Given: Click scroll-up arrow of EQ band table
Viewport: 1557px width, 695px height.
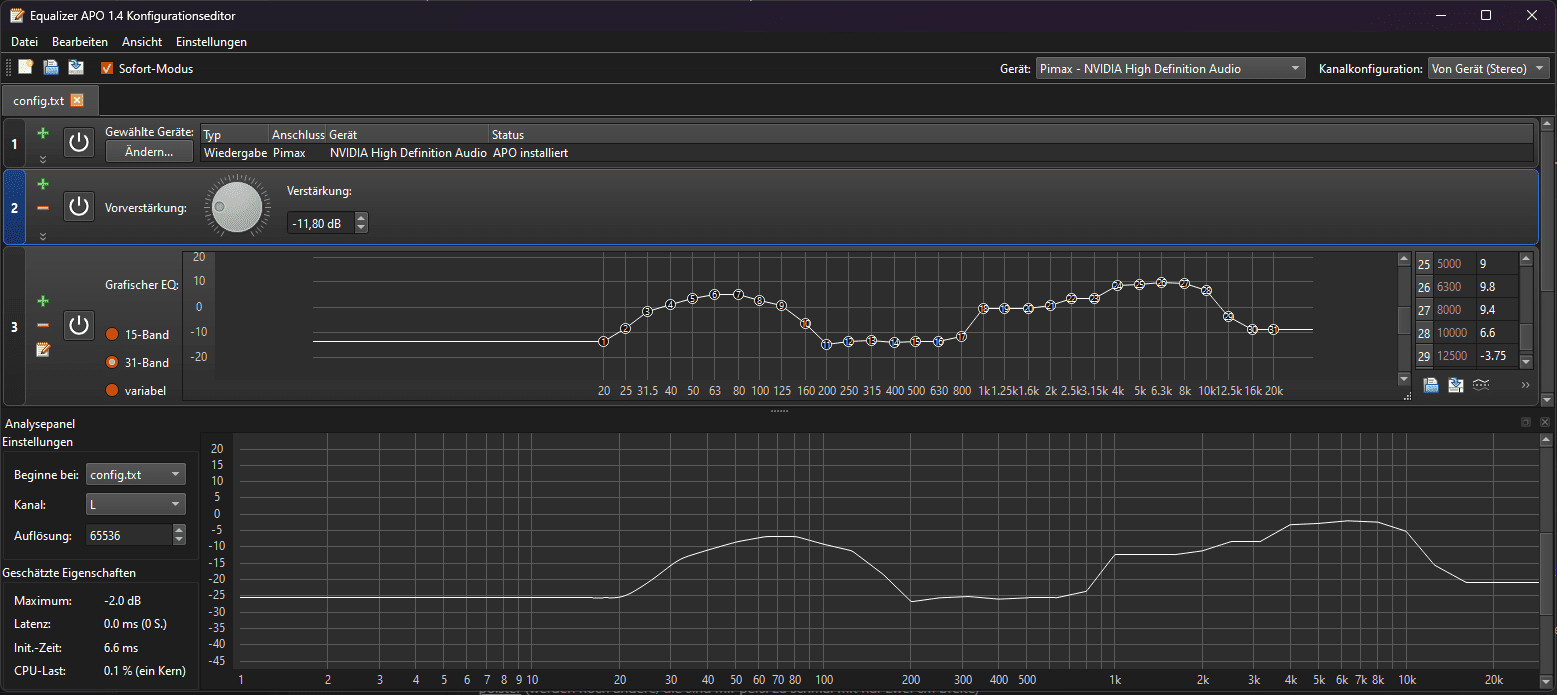Looking at the screenshot, I should (1526, 259).
